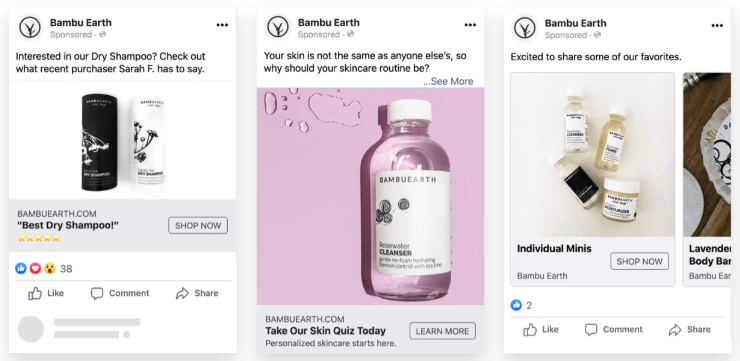Image resolution: width=740 pixels, height=361 pixels.
Task: Open the Bambu Earth page name on the third ad
Action: point(575,23)
